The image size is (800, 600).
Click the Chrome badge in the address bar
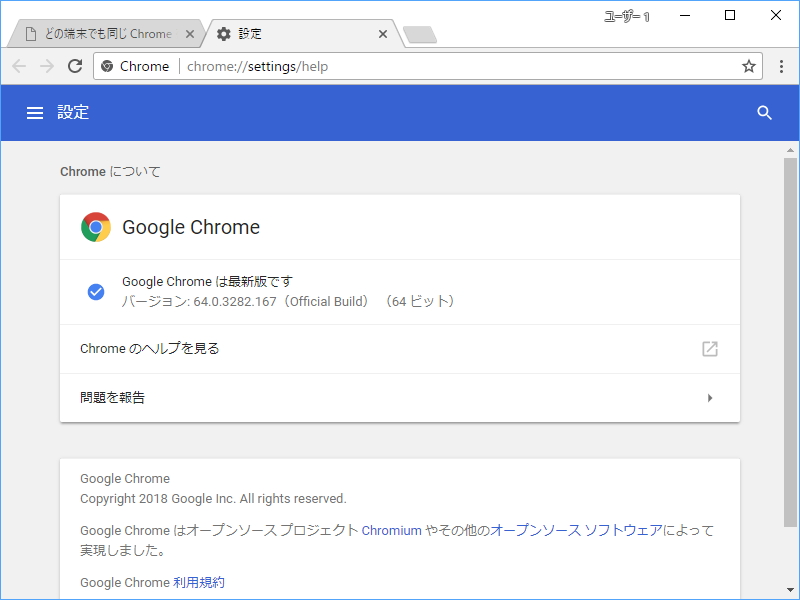(135, 66)
